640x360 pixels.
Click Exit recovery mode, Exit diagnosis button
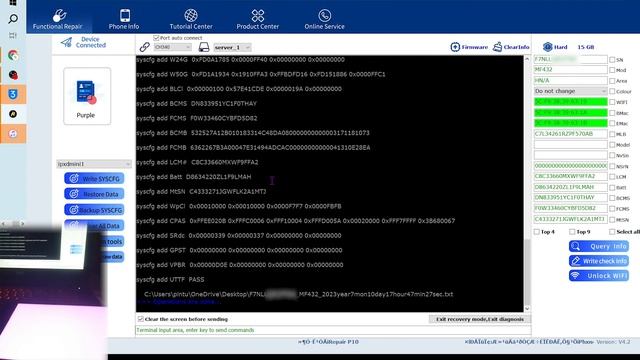click(480, 319)
